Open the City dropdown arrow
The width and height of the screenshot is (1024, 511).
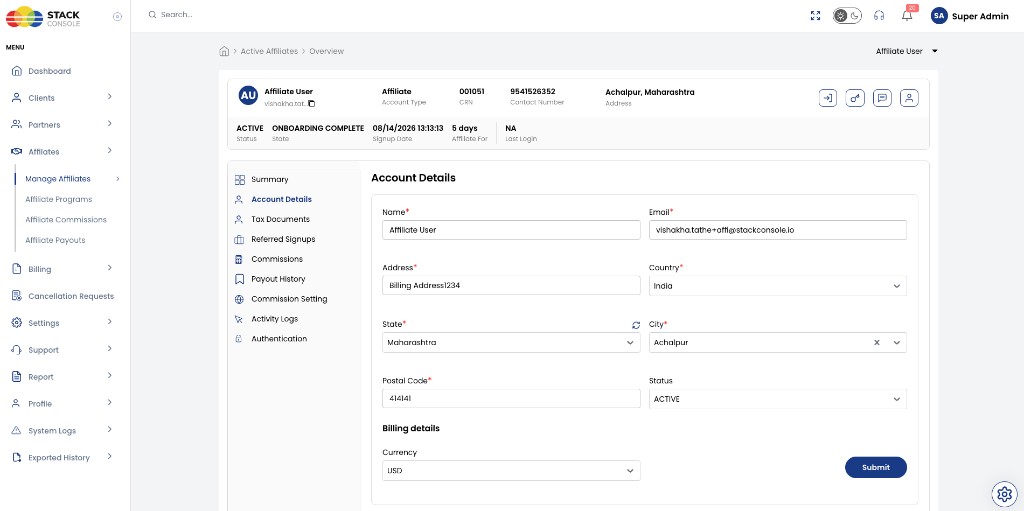(x=897, y=342)
